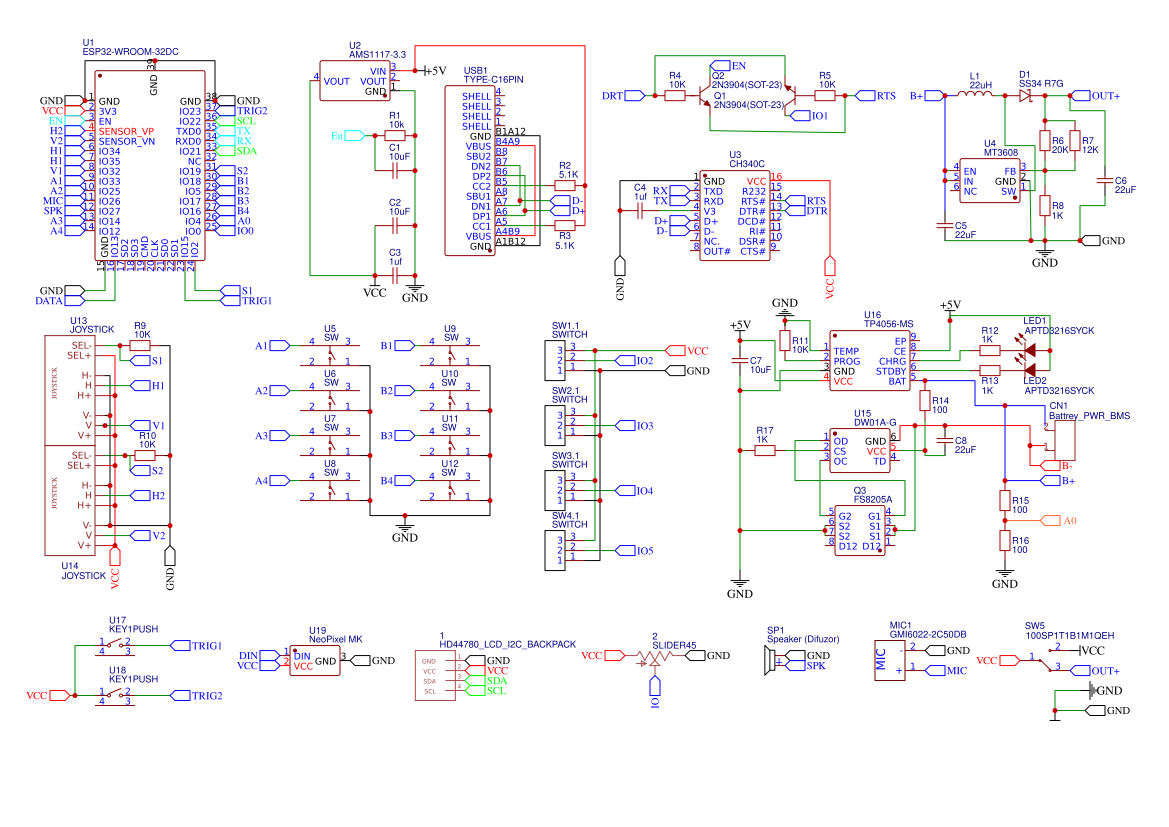Select the R5 10K resistor symbol
1169x827 pixels.
pos(825,95)
